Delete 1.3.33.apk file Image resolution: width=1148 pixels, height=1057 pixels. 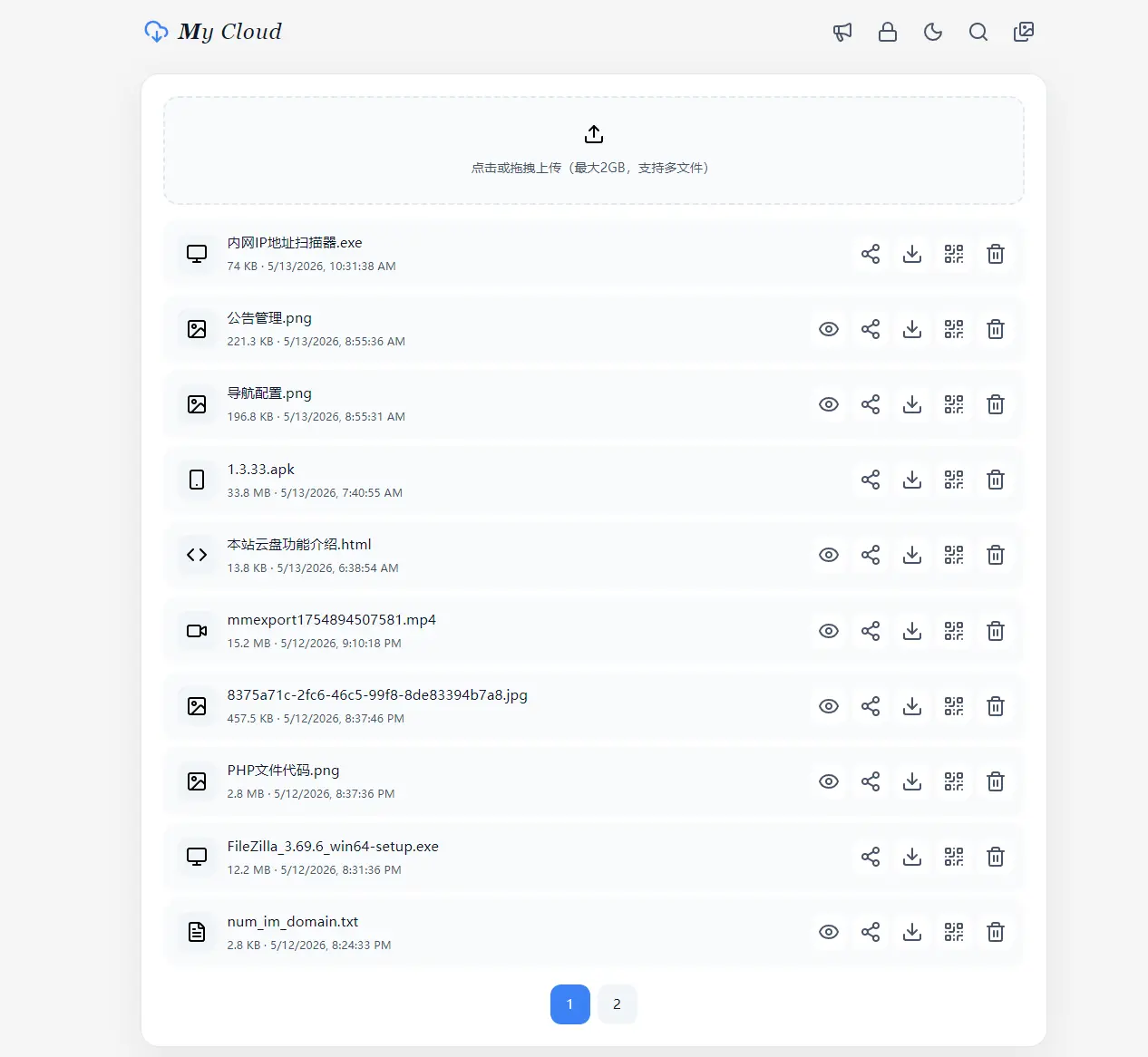click(996, 480)
